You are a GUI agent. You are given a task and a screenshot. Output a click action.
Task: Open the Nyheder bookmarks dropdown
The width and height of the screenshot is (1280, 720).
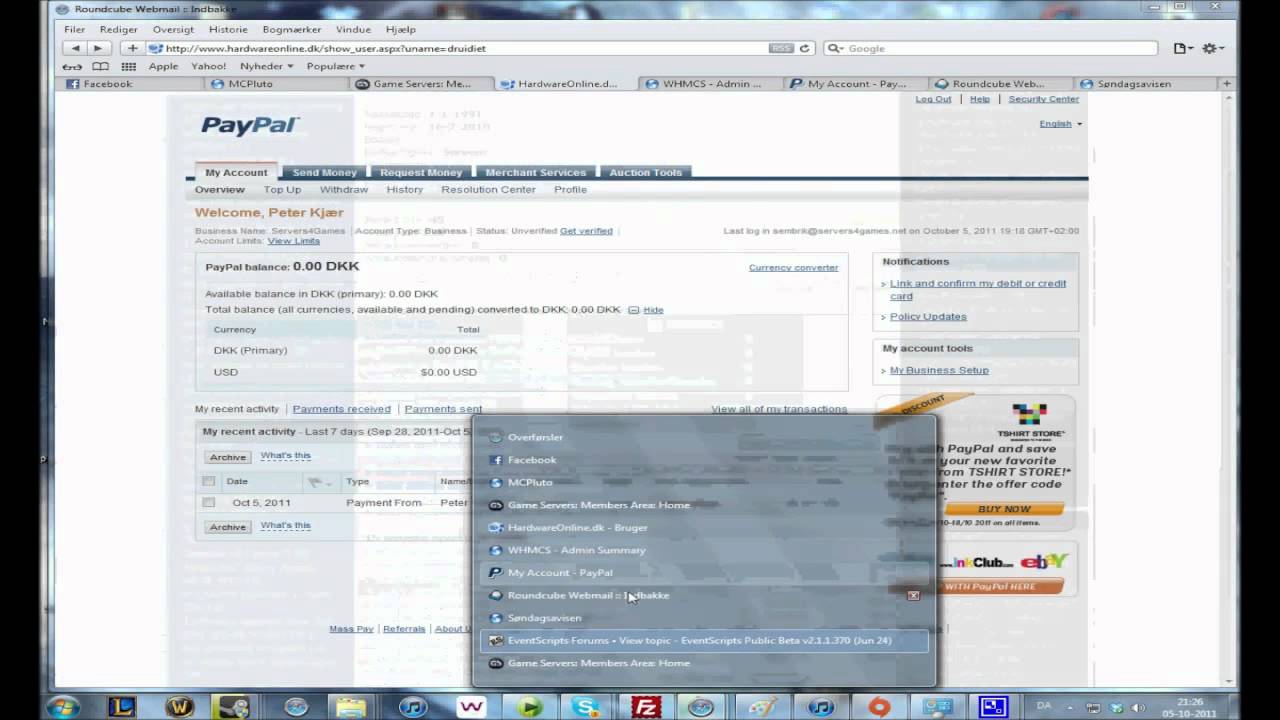(266, 66)
